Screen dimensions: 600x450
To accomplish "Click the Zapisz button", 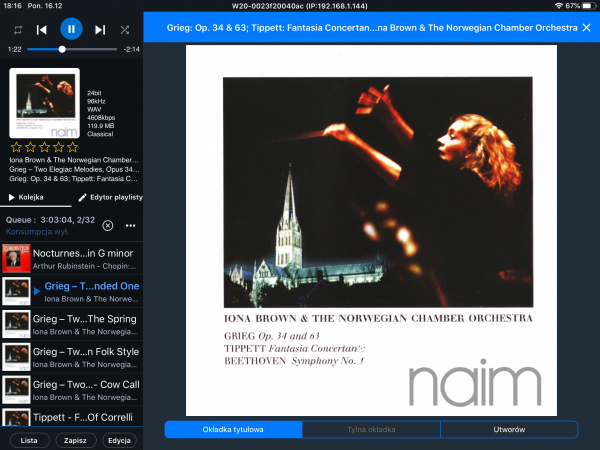I will pyautogui.click(x=75, y=440).
